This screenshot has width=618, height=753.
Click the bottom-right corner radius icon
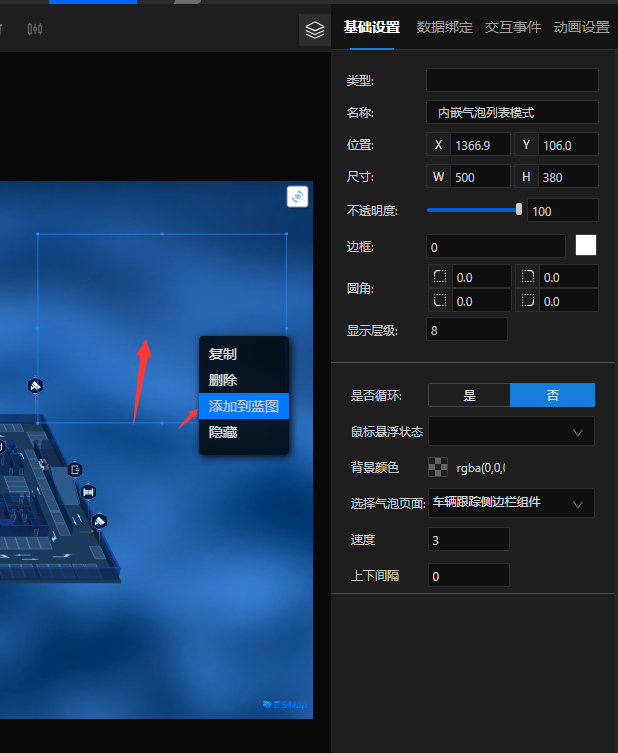(x=528, y=300)
